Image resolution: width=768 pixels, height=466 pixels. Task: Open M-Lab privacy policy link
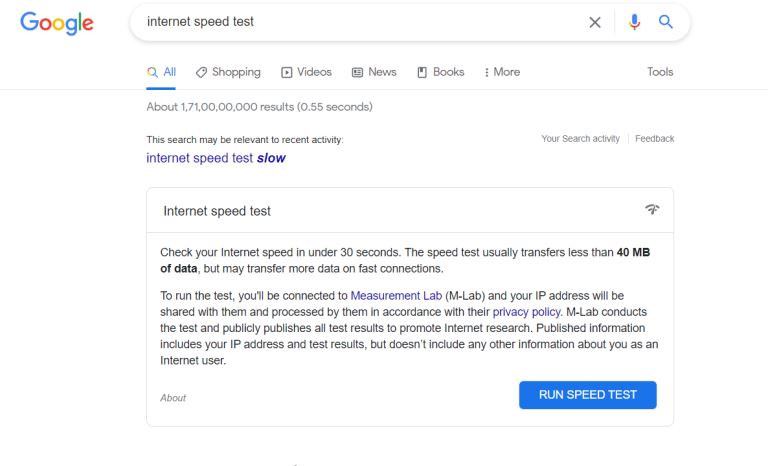527,312
